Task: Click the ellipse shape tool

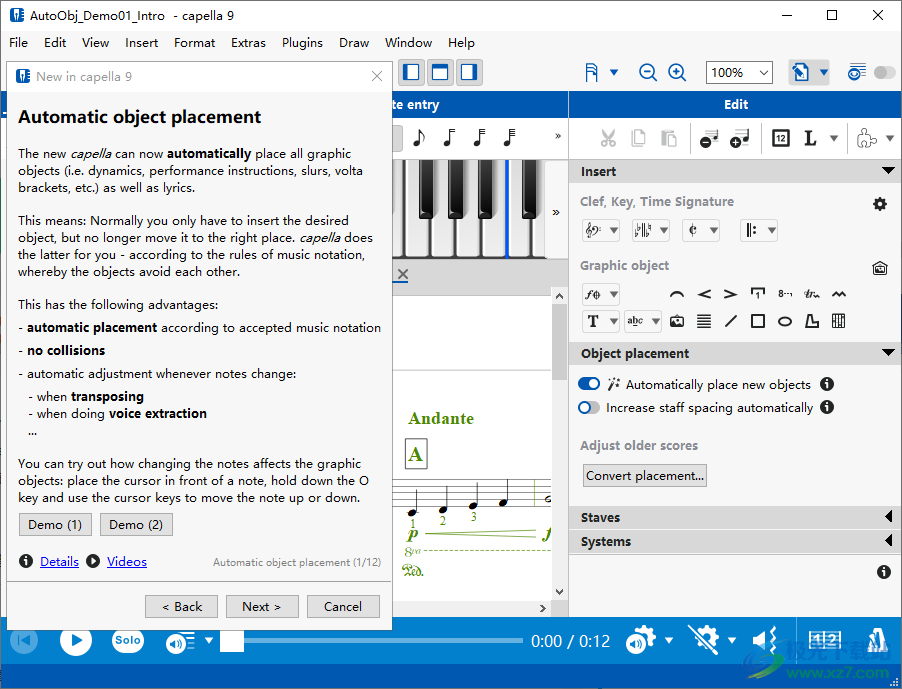Action: 785,321
